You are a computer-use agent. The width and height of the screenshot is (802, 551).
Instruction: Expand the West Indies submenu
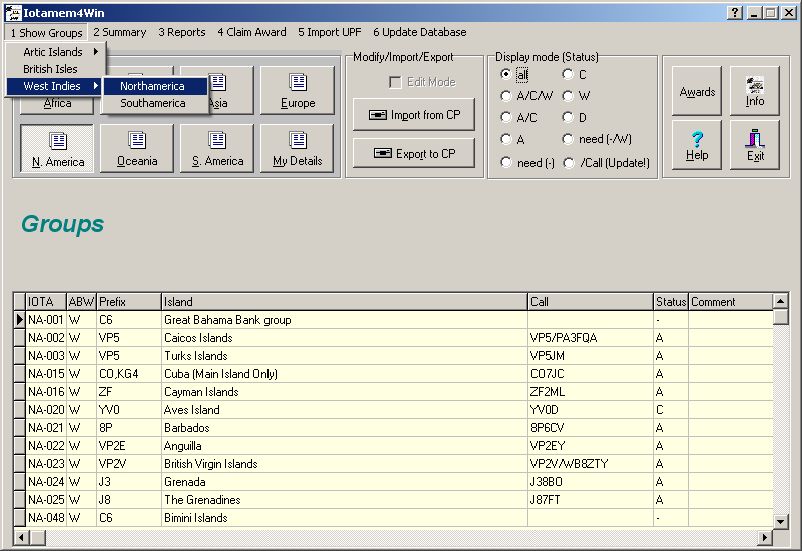click(x=54, y=86)
